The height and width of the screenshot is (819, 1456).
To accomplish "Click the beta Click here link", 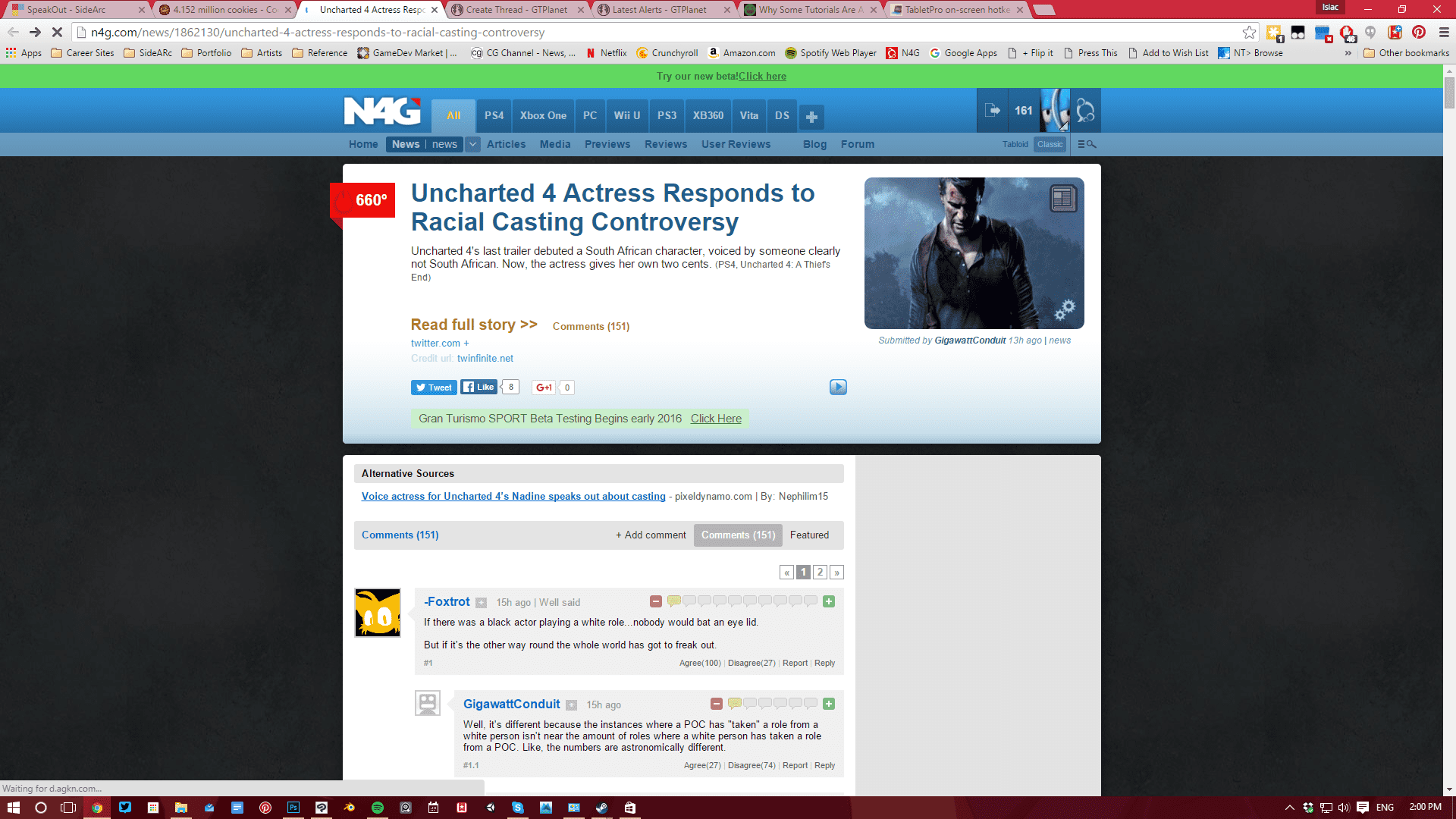I will [x=762, y=76].
